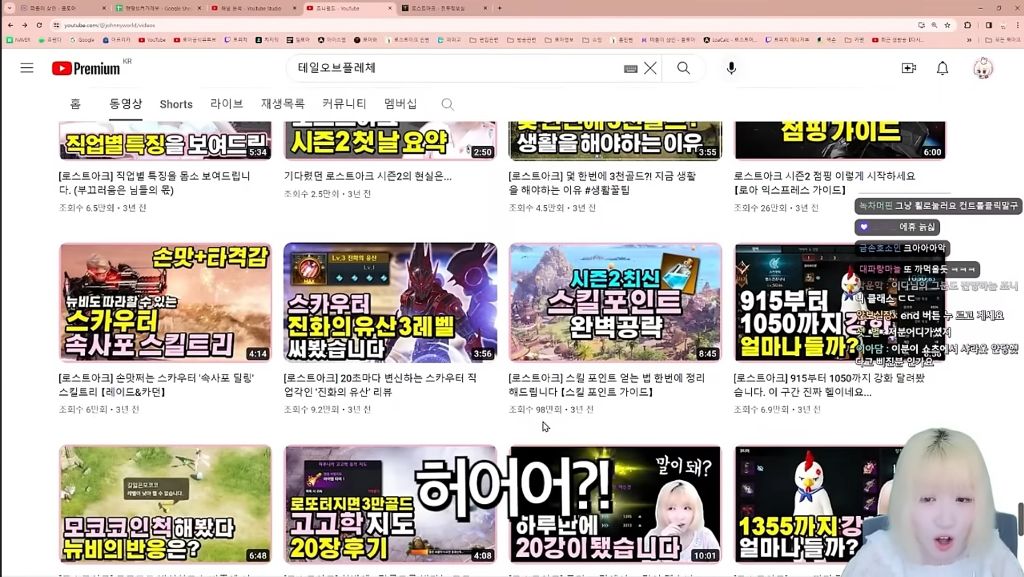Open the 스킬포인트 완벽공략 thumbnail
1024x577 pixels.
point(615,302)
